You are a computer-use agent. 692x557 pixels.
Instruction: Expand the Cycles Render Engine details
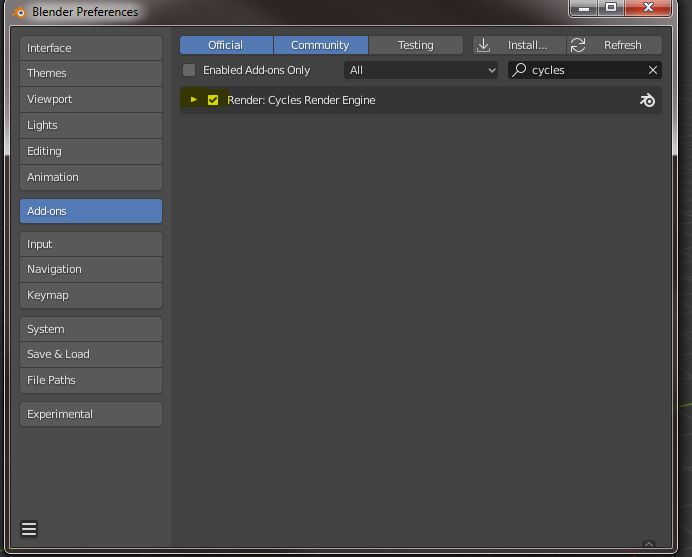click(193, 100)
